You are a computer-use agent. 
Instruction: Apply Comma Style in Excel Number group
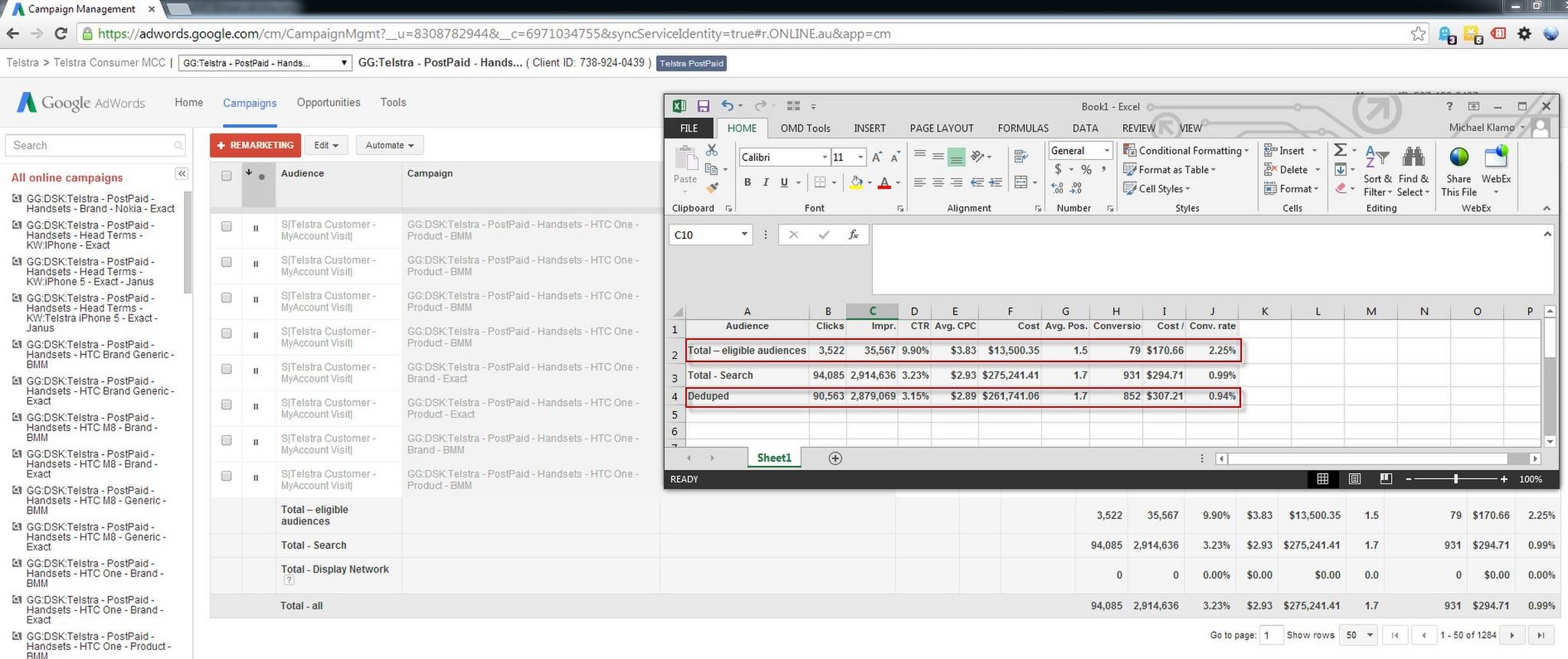point(1103,169)
